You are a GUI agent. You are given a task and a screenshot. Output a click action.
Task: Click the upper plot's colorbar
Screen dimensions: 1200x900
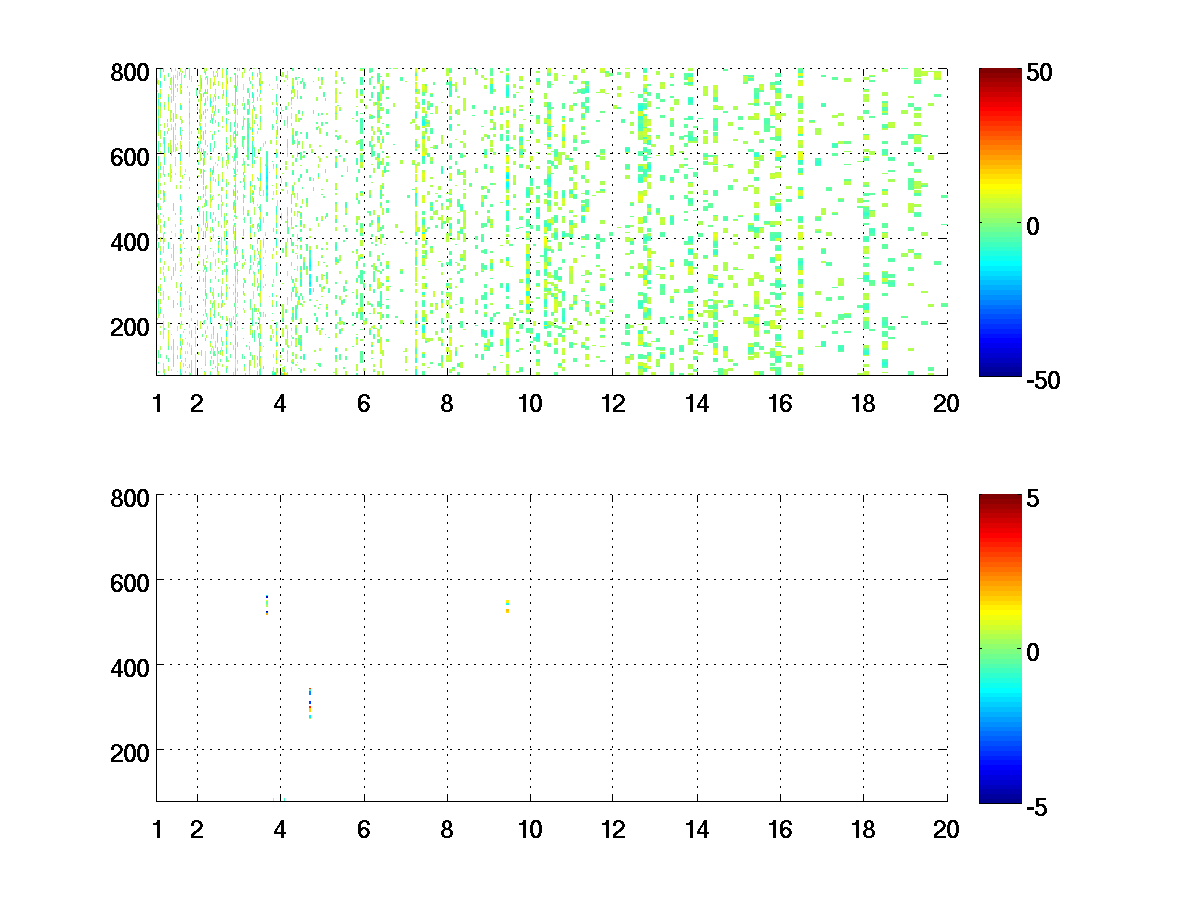[x=999, y=222]
